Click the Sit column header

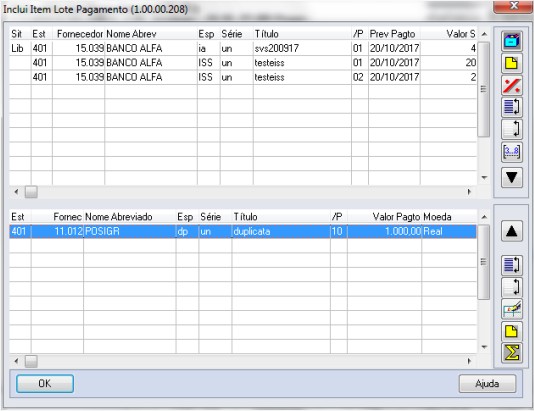20,34
